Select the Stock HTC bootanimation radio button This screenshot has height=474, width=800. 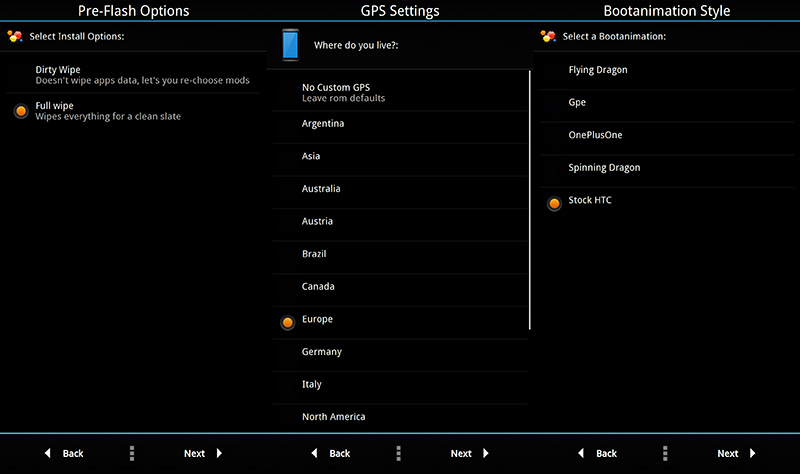pyautogui.click(x=554, y=202)
